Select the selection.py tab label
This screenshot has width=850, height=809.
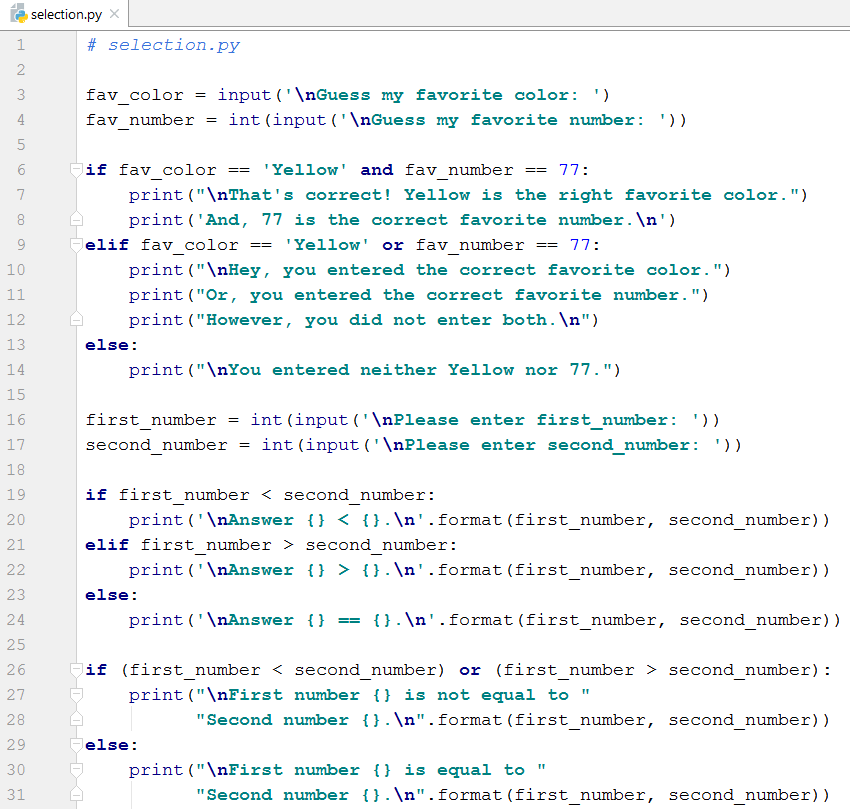click(x=66, y=14)
